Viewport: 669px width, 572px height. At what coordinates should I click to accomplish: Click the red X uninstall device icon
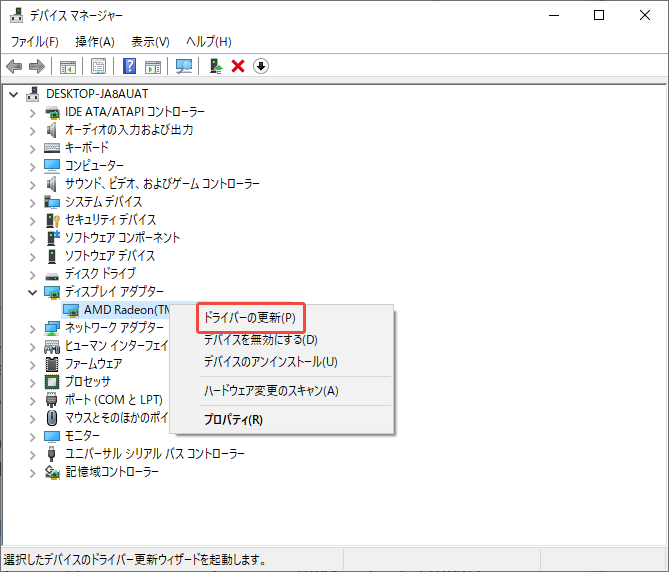(x=238, y=67)
